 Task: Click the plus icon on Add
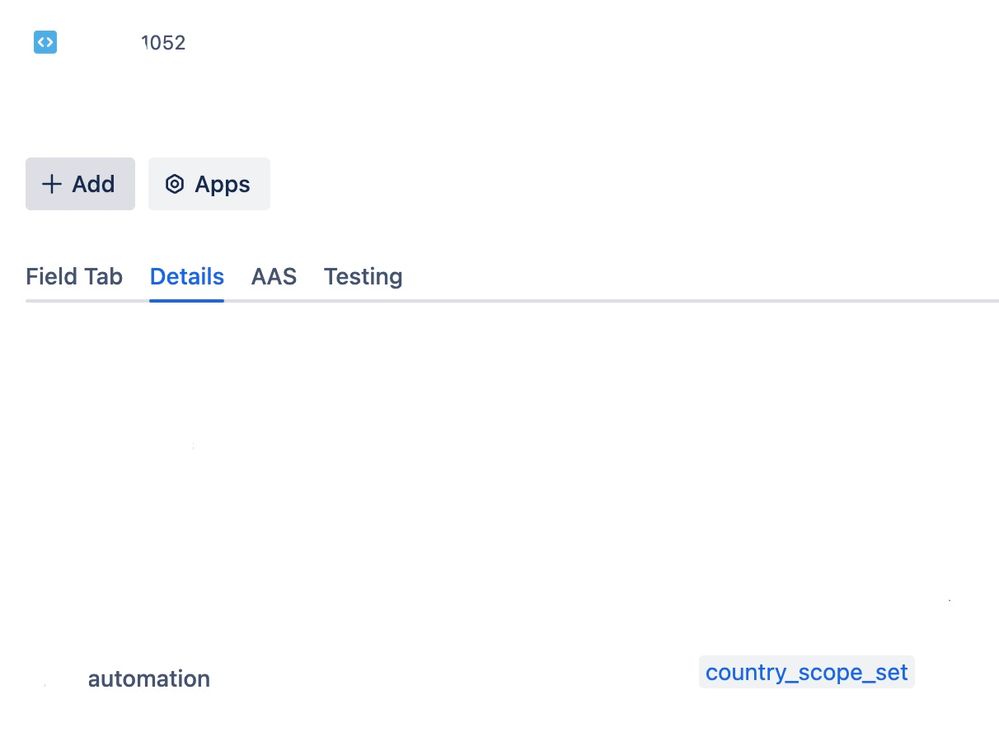point(51,184)
